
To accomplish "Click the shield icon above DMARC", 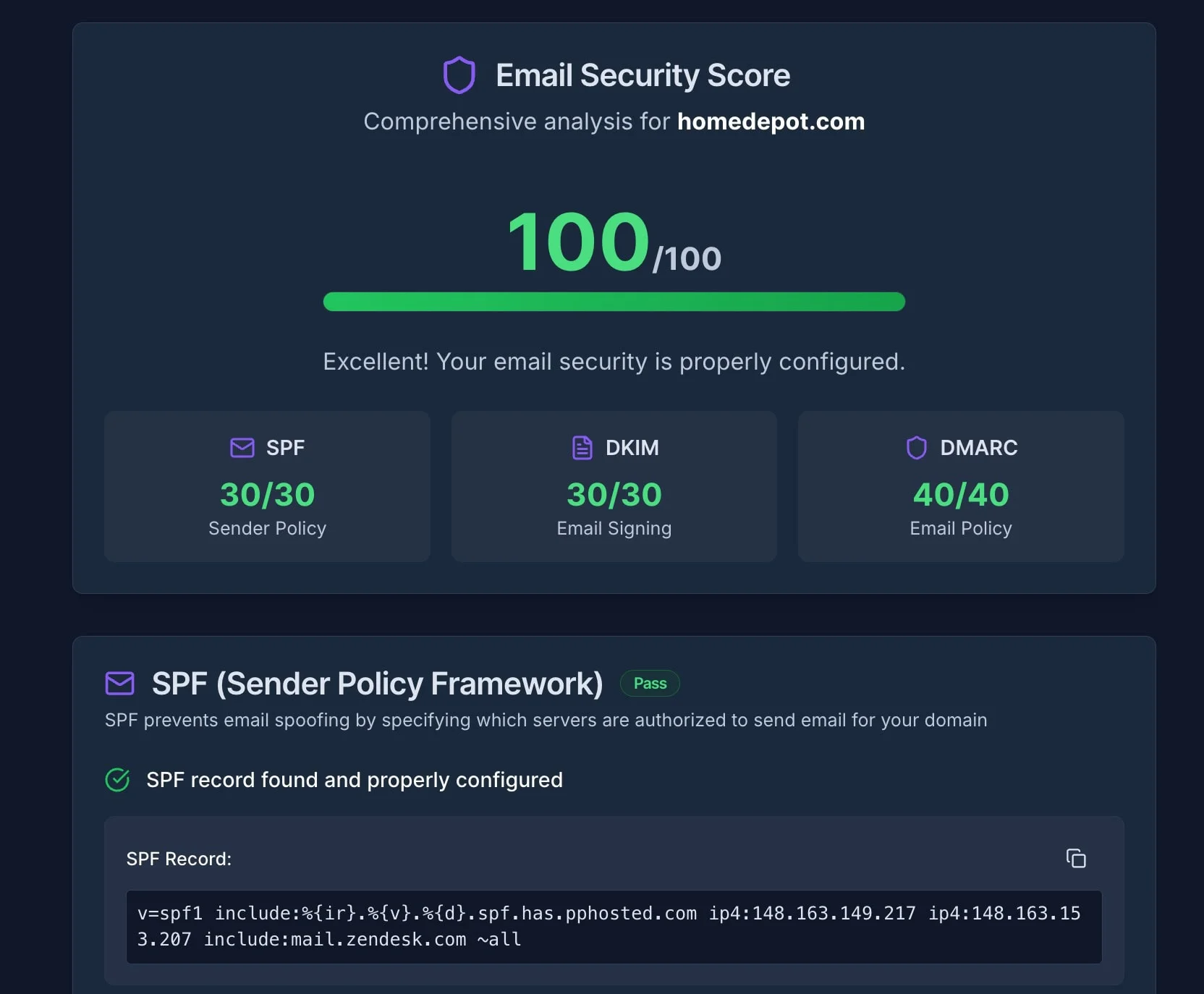I will (916, 447).
